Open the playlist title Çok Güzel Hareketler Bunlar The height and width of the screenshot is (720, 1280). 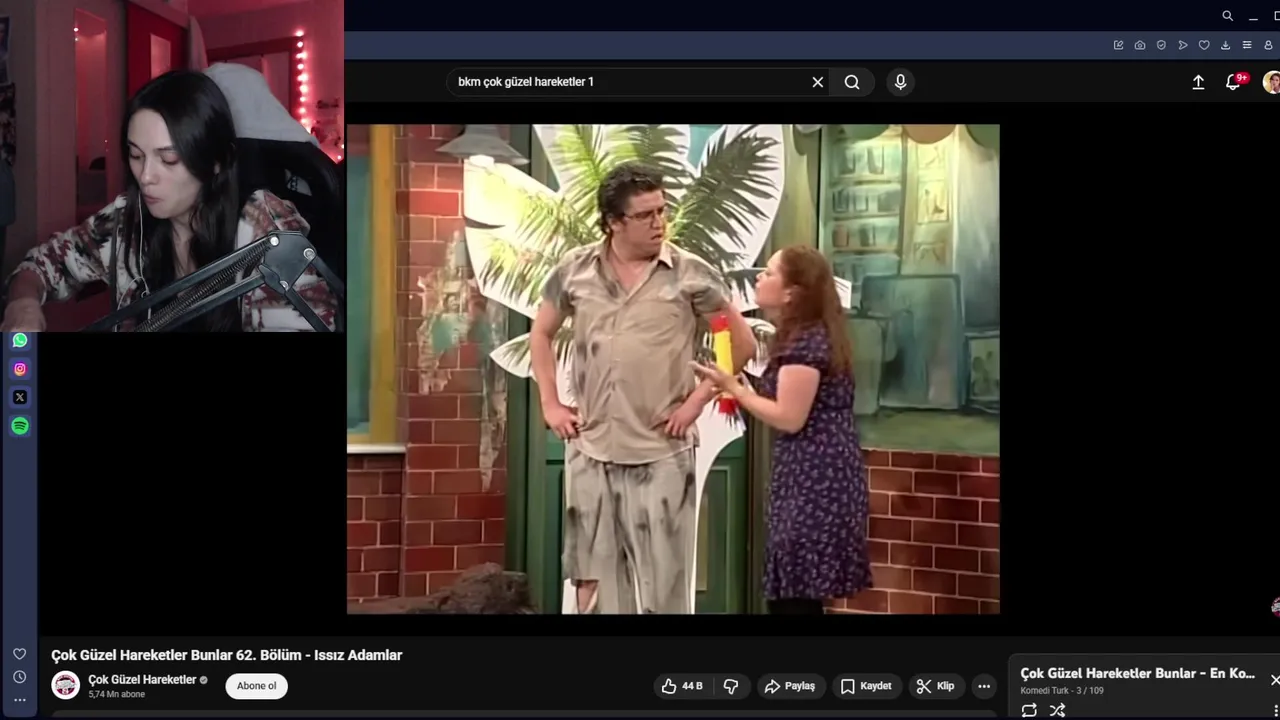pos(1137,674)
